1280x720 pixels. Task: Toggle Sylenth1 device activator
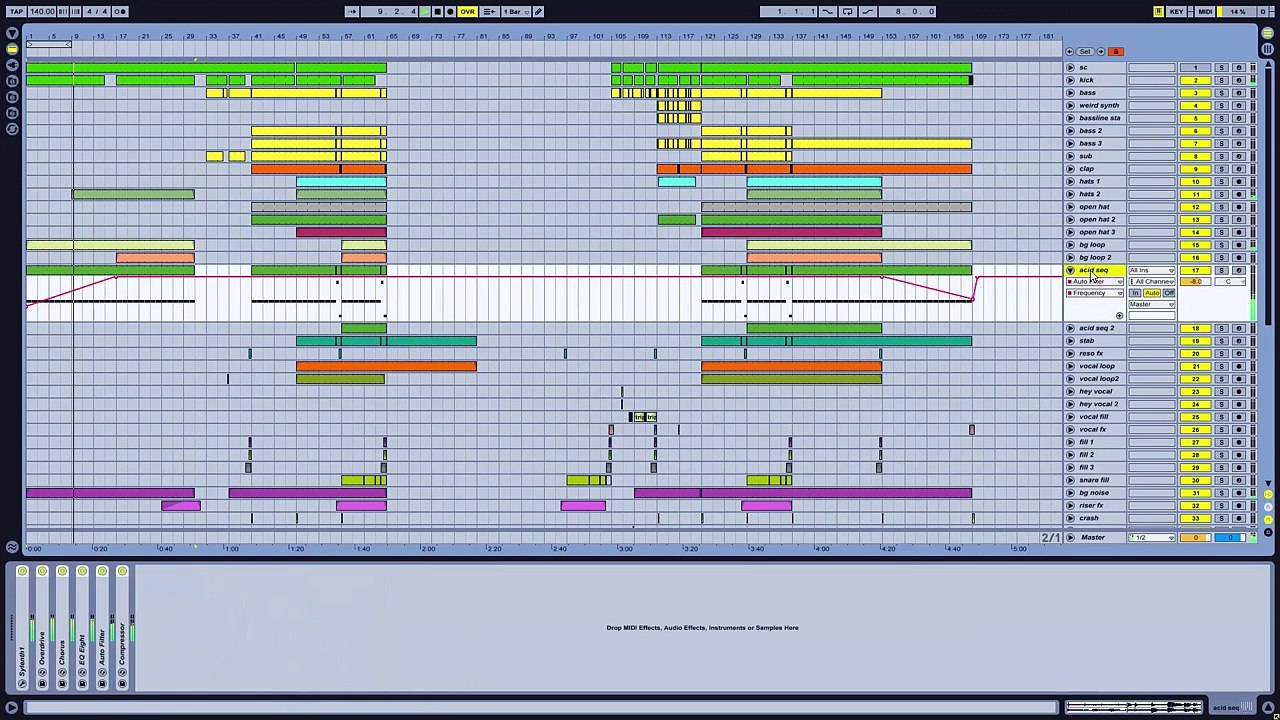click(x=22, y=571)
